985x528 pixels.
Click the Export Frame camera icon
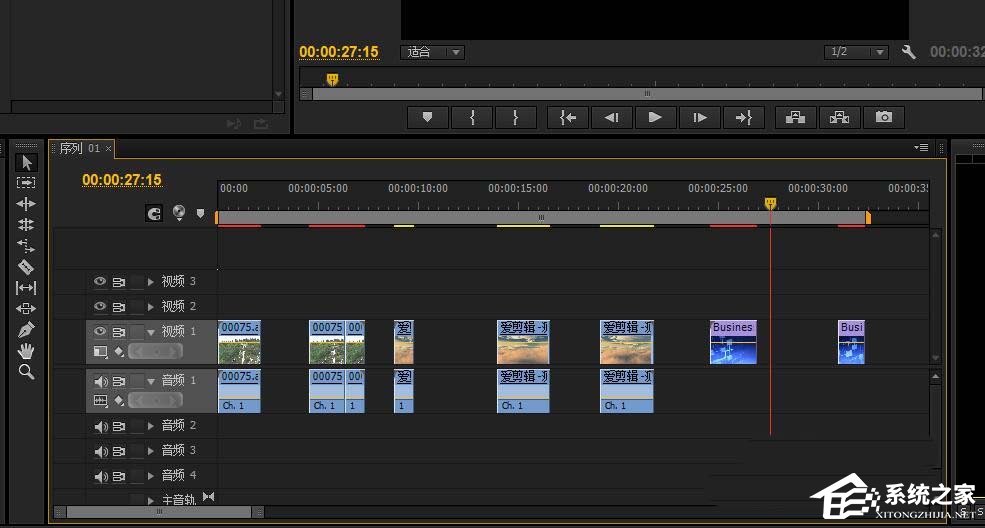tap(883, 117)
